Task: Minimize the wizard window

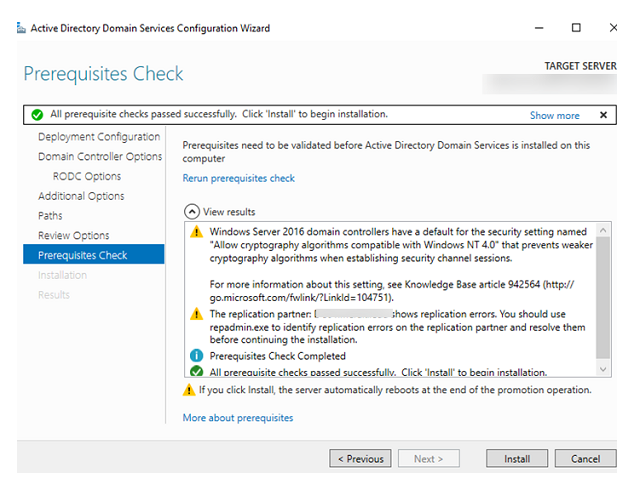Action: (539, 28)
